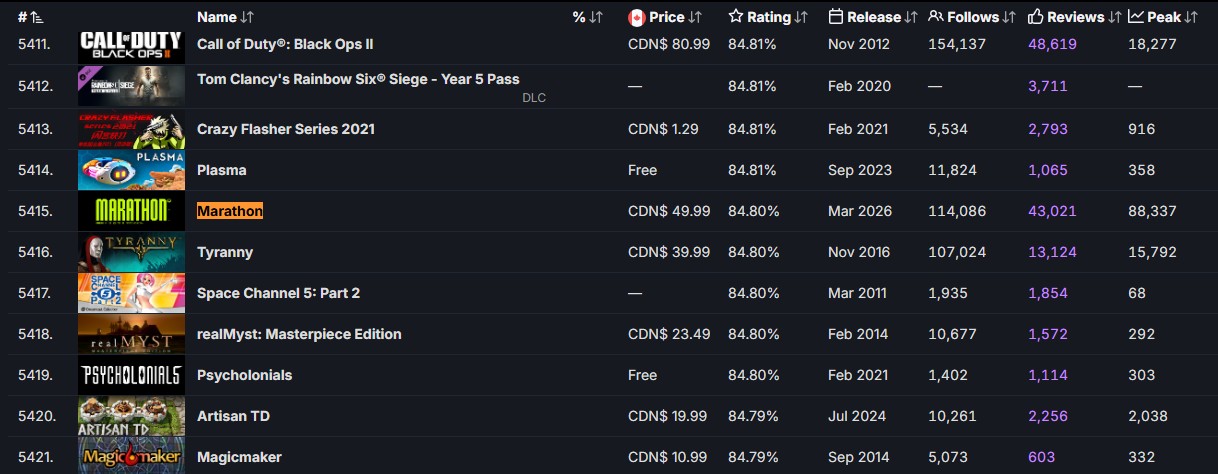
Task: Click the 603 reviews link for Magicmaker
Action: point(1041,457)
